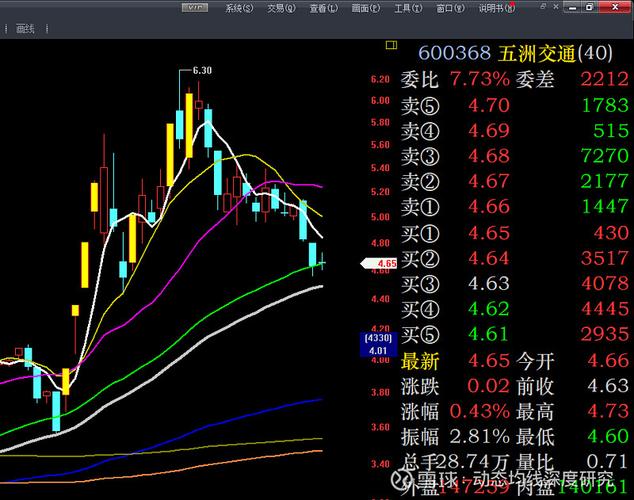The width and height of the screenshot is (634, 500).
Task: Click the 前收 value 4.63
Action: [x=608, y=386]
